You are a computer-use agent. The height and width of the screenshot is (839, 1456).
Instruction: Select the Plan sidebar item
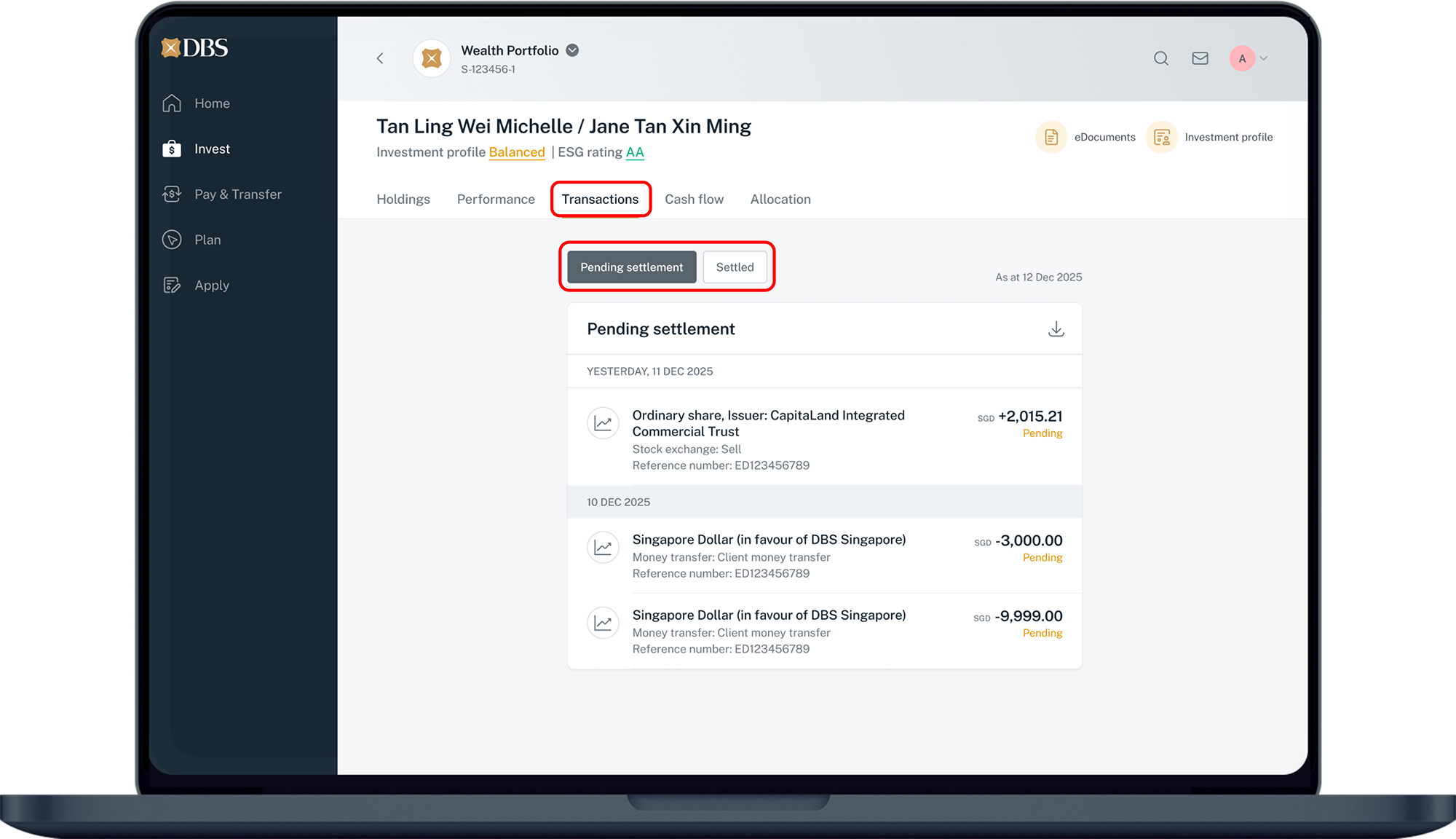coord(207,240)
